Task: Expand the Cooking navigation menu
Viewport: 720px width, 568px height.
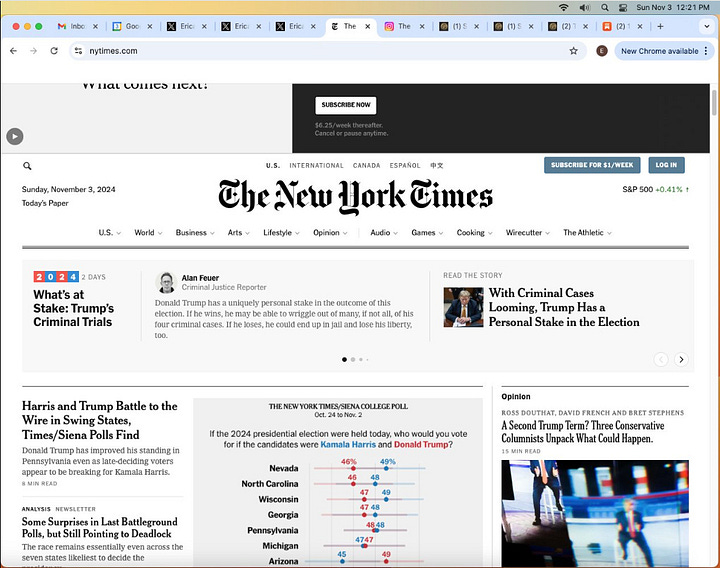Action: click(474, 233)
